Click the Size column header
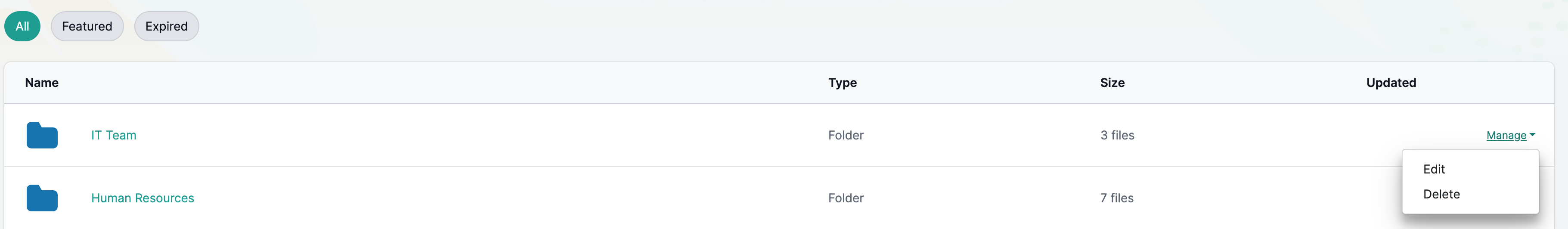 pos(1112,83)
